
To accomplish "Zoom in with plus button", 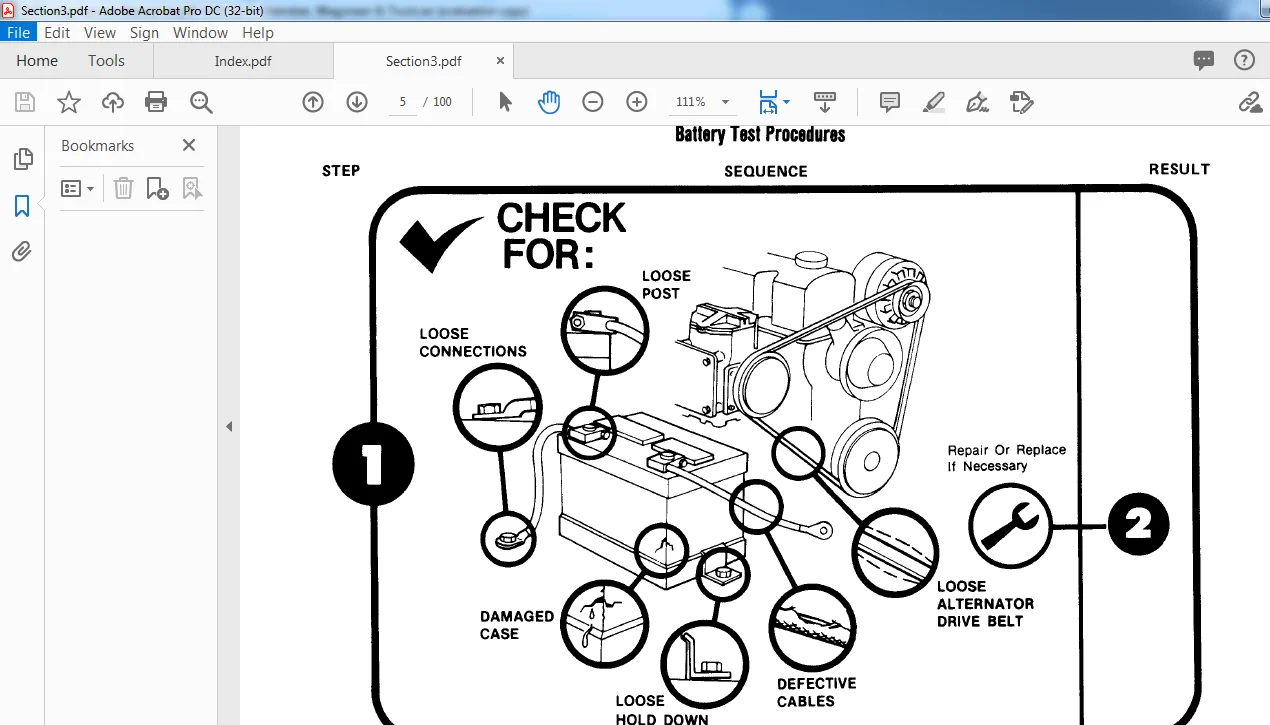I will (637, 102).
